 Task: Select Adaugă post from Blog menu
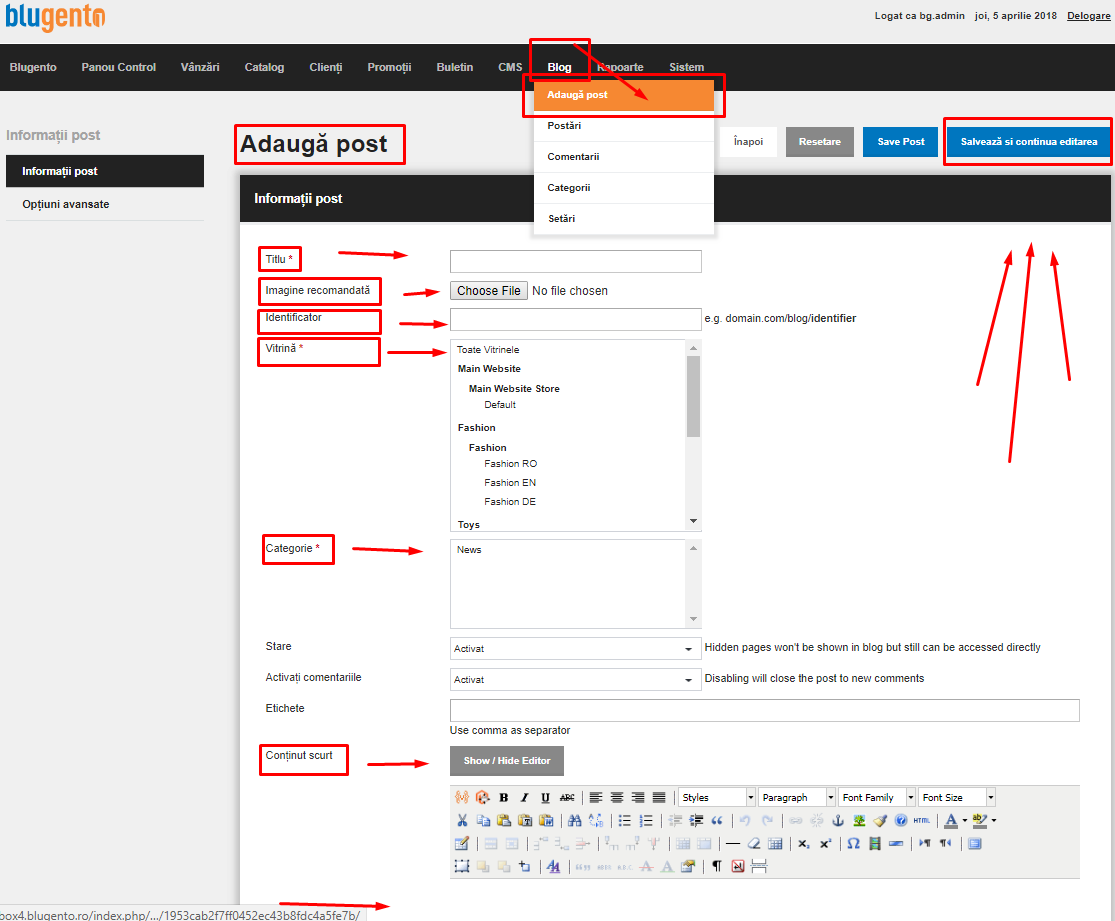click(624, 95)
